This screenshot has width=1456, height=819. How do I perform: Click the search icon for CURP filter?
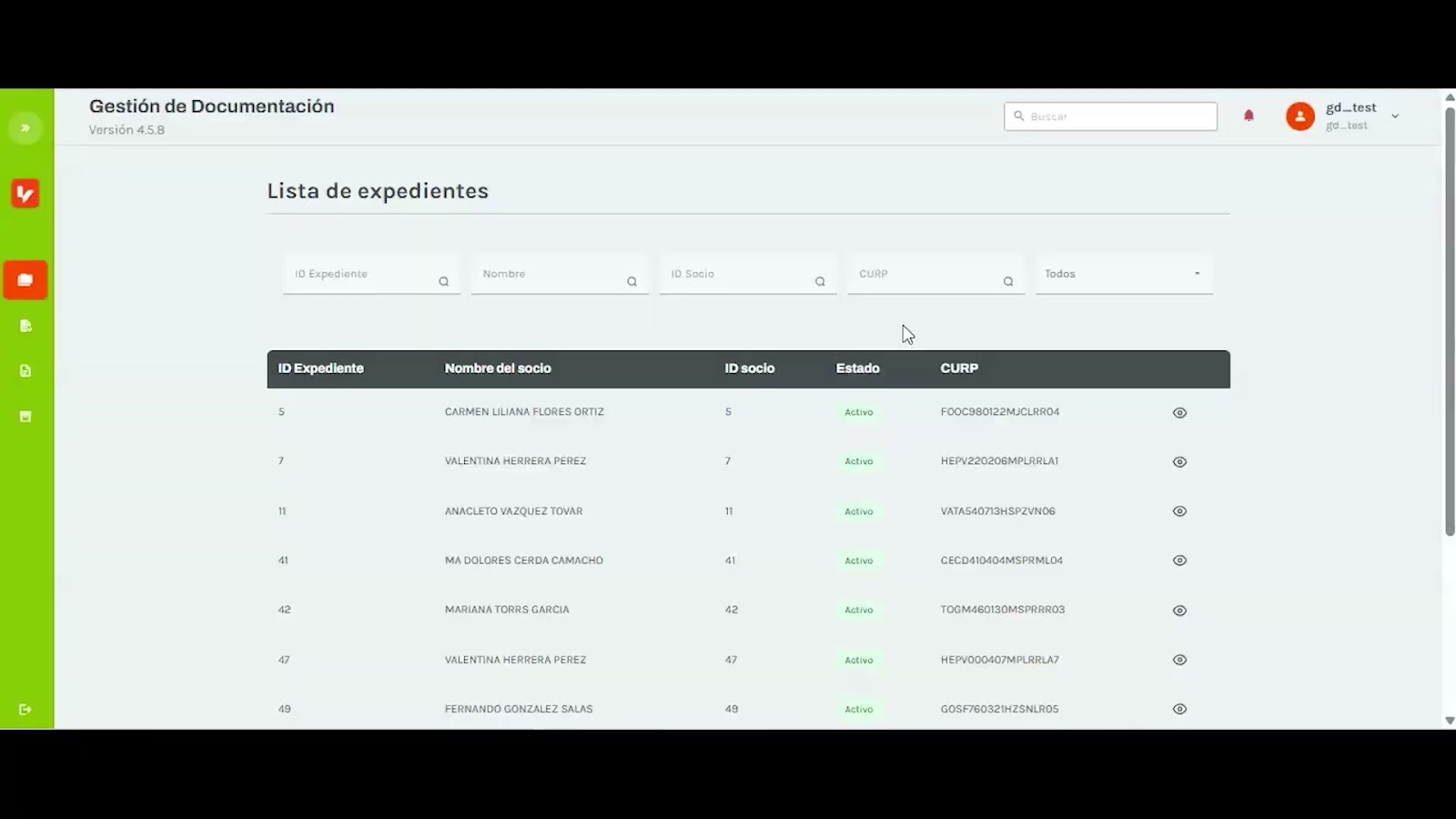[x=1008, y=282]
